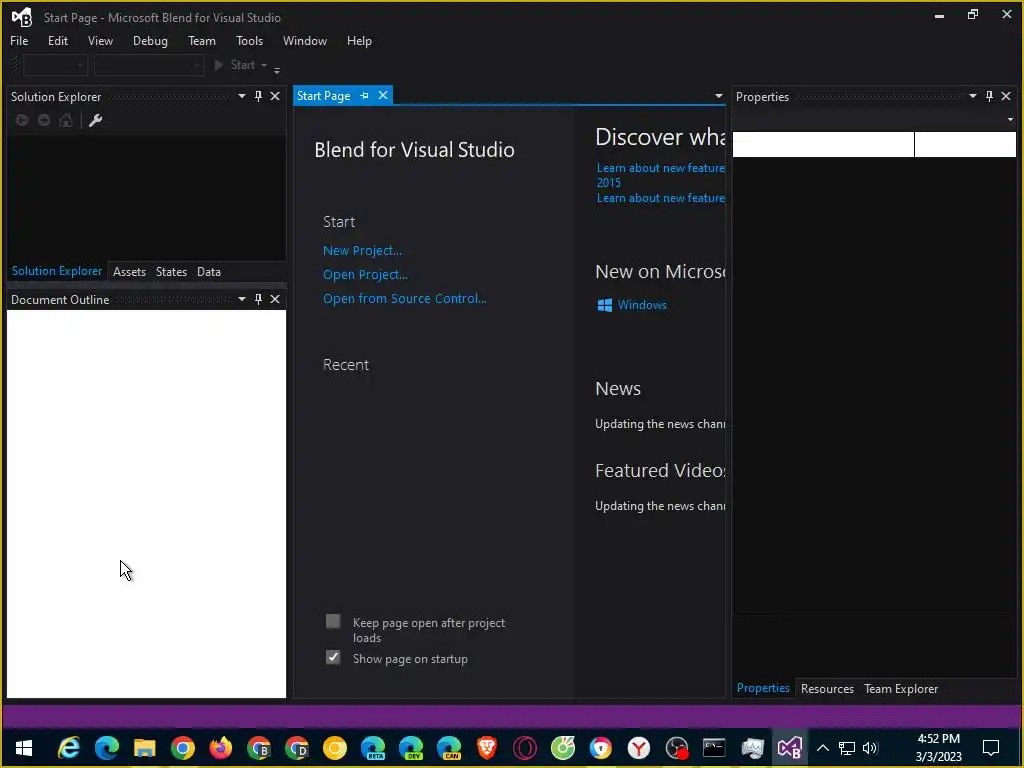This screenshot has width=1024, height=768.
Task: Open Edge Dev from the taskbar
Action: [x=411, y=748]
